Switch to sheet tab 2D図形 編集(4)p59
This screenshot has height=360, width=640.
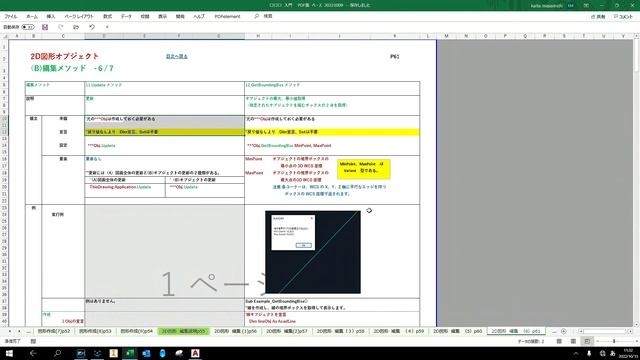[x=398, y=331]
